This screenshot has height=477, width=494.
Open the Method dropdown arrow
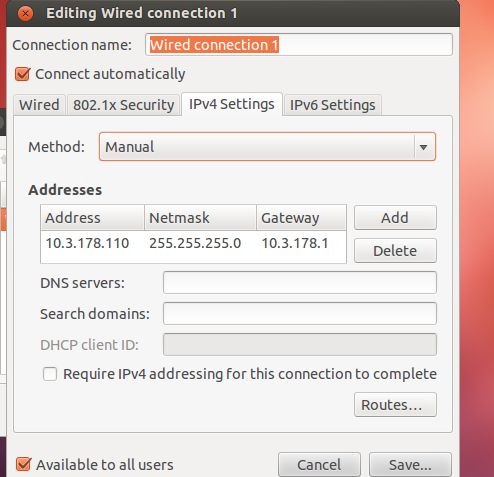[424, 147]
